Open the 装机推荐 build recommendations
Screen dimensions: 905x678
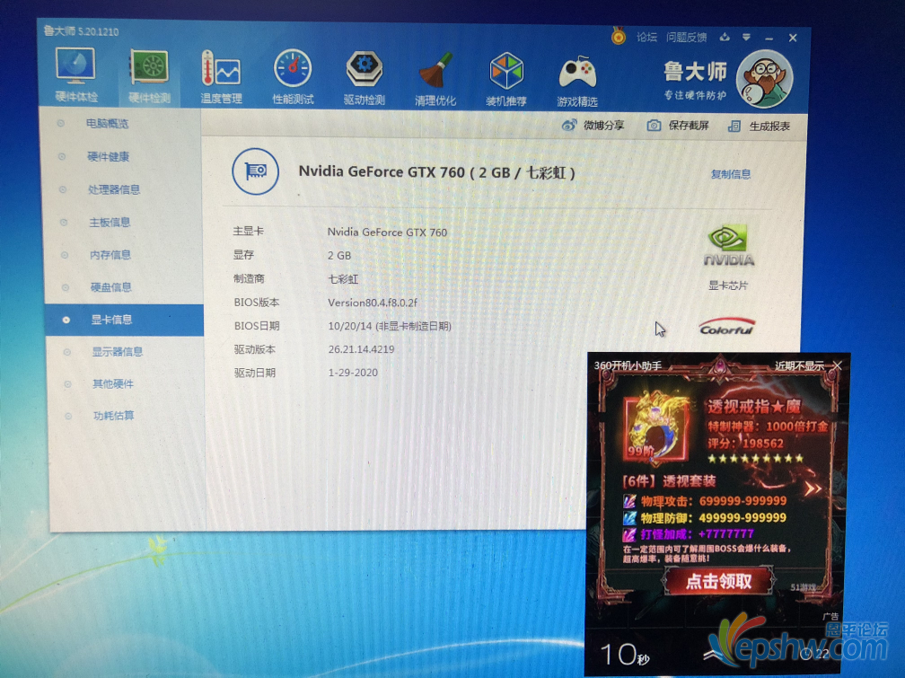click(x=506, y=80)
